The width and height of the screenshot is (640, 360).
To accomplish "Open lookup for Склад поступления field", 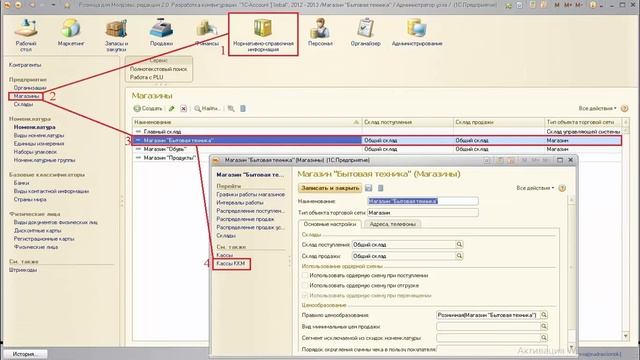I will pyautogui.click(x=459, y=244).
